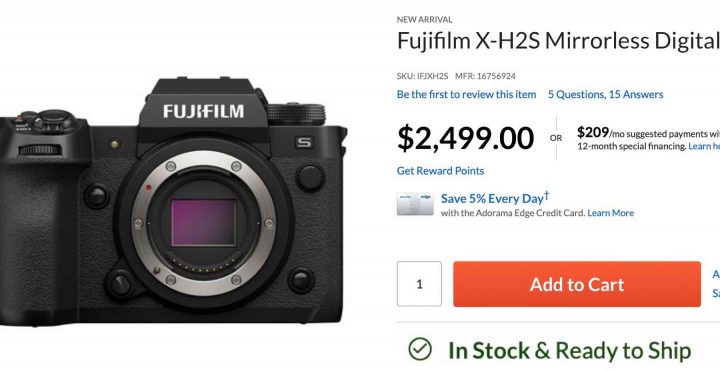Click the SKU IFJXH2S text
This screenshot has width=720, height=371.
coord(422,76)
